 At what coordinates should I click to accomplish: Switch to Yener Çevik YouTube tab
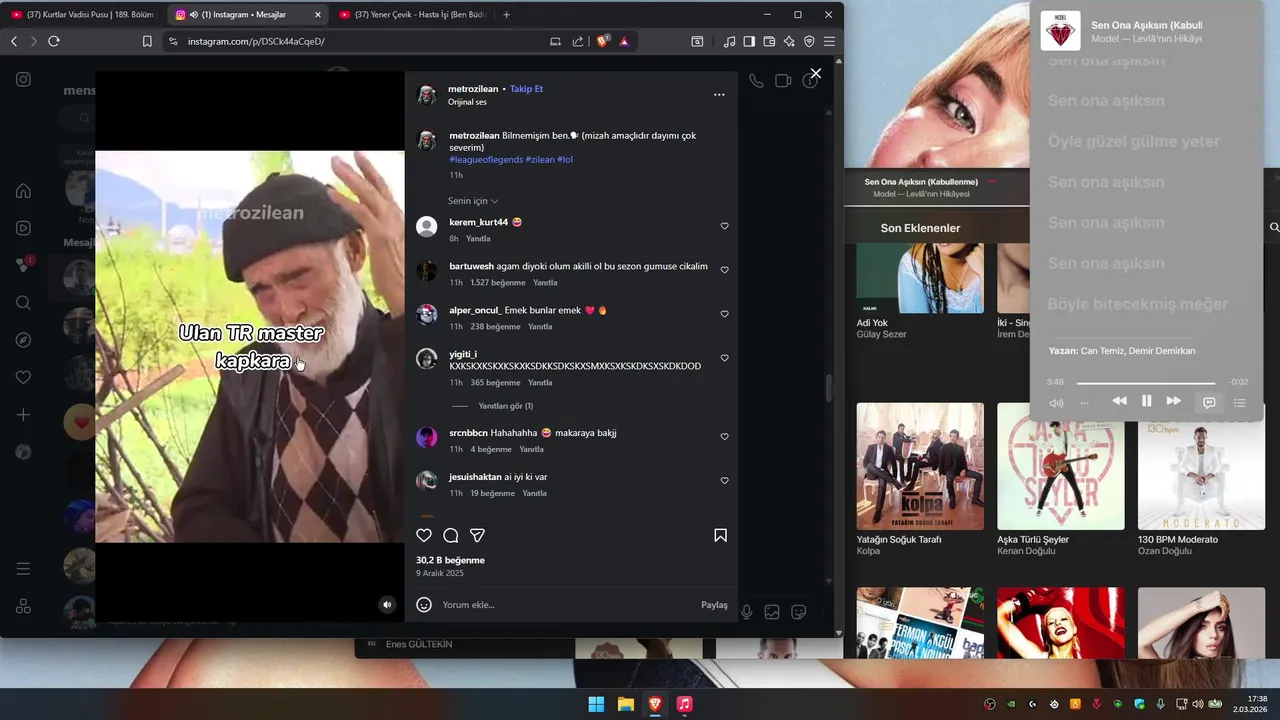click(412, 15)
